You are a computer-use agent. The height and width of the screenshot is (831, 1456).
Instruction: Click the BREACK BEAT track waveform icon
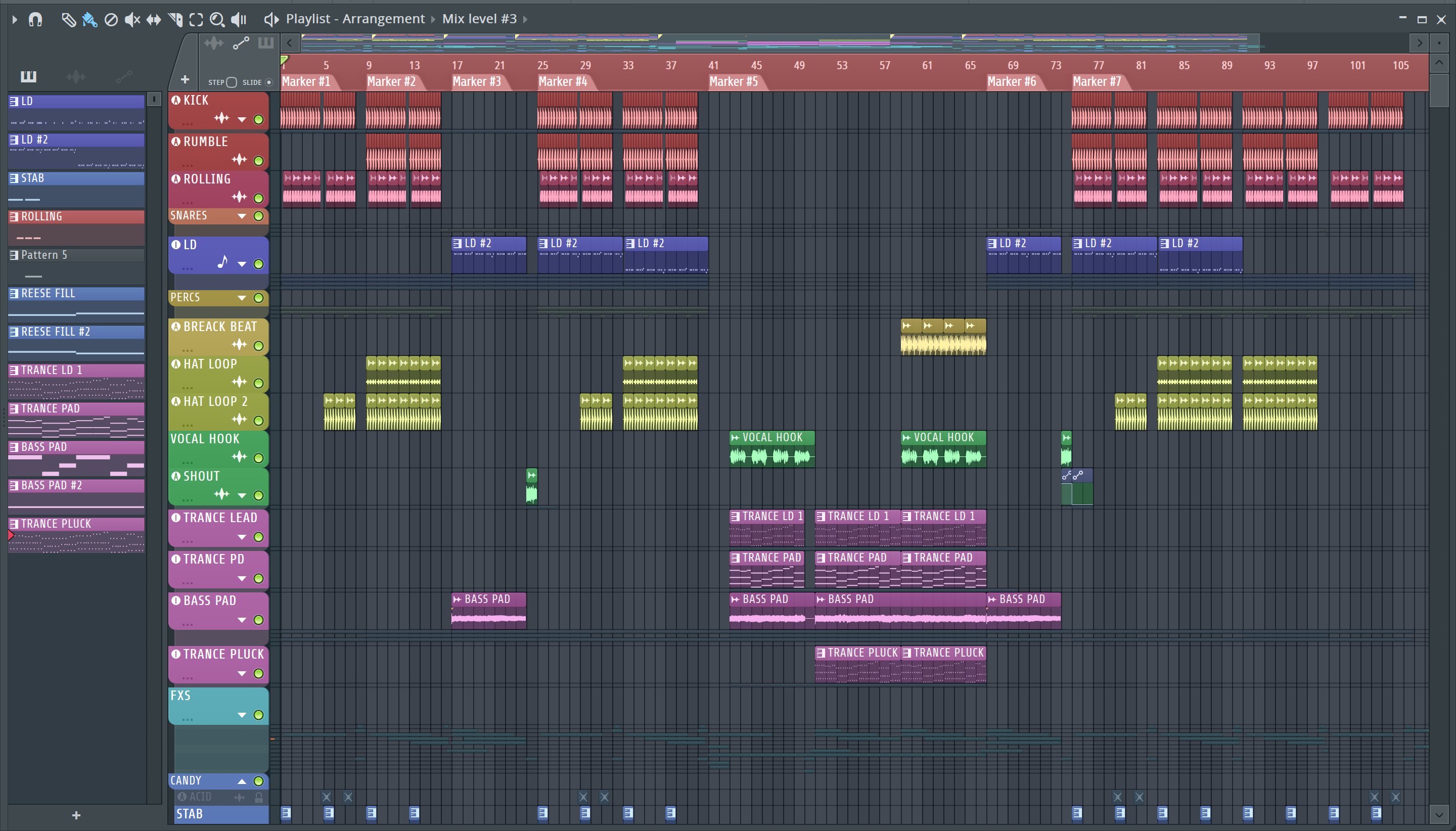(x=239, y=345)
